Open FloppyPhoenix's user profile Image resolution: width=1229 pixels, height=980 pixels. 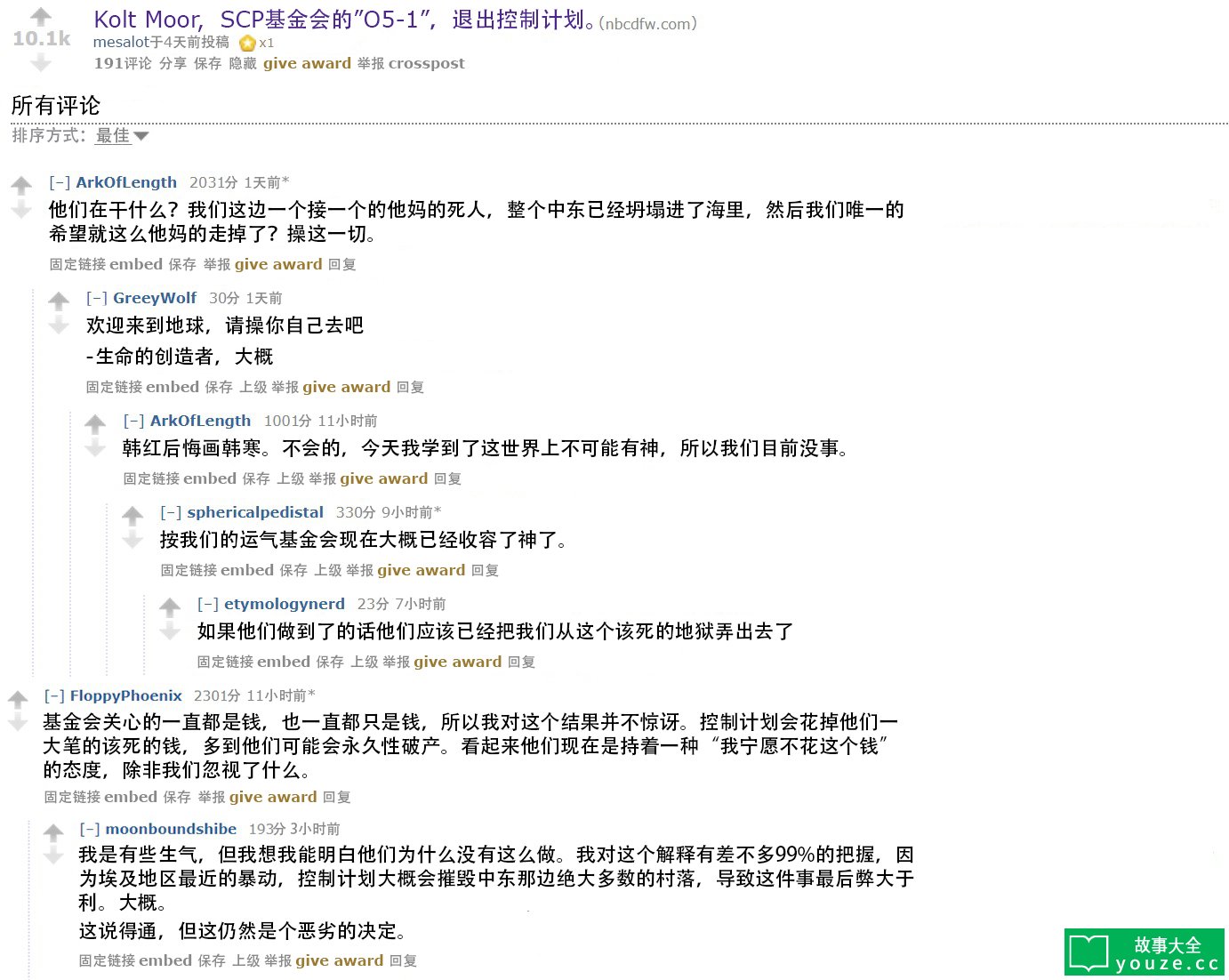[x=126, y=695]
